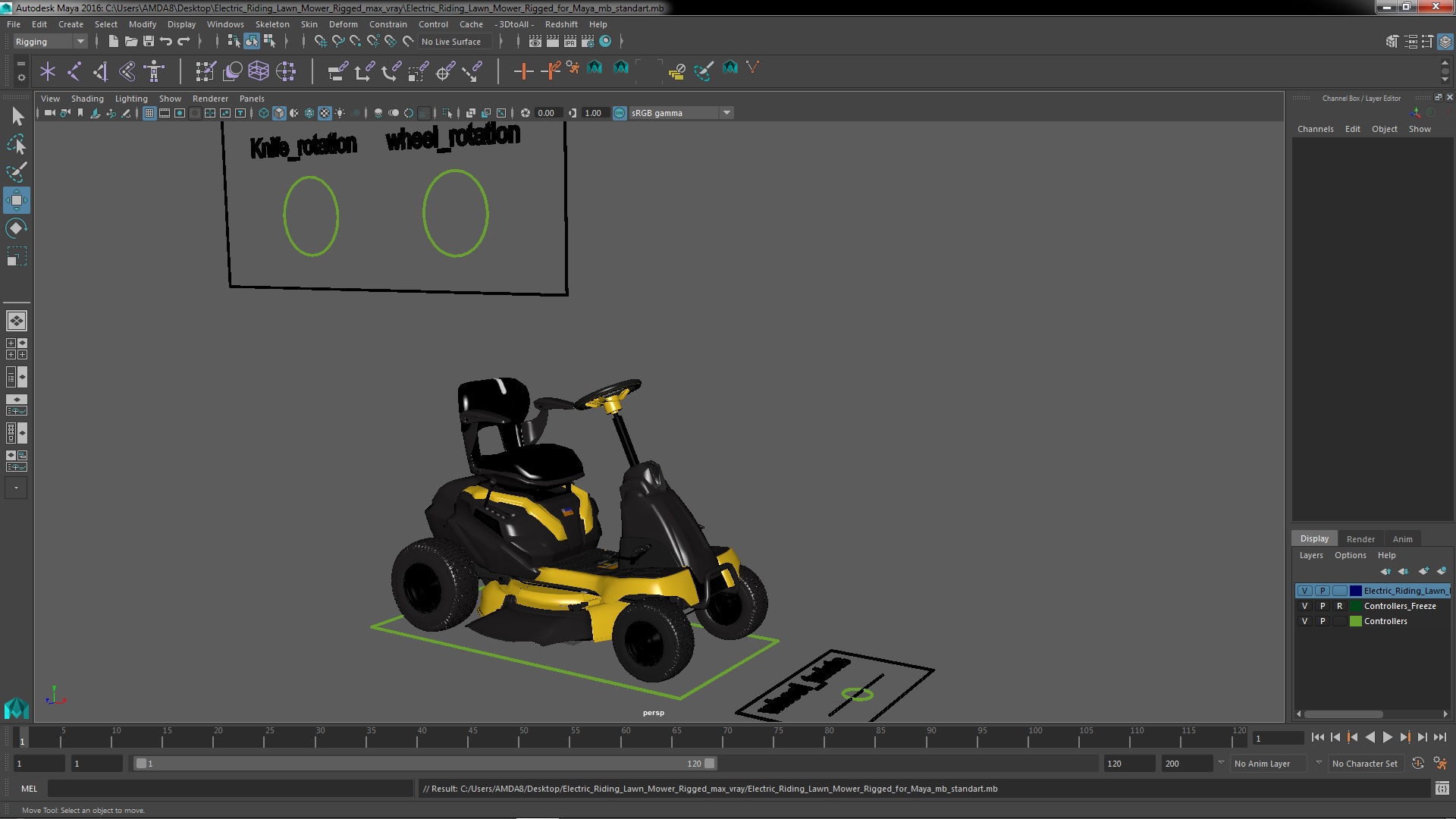
Task: Toggle Auto Keyframe button near Character Set
Action: coord(1417,764)
